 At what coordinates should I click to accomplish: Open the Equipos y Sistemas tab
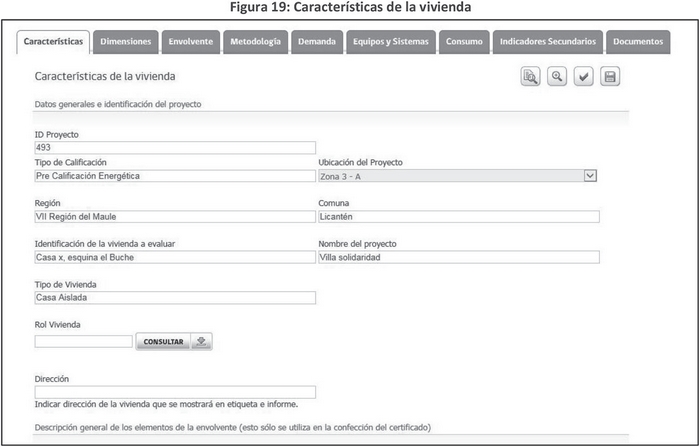tap(391, 42)
